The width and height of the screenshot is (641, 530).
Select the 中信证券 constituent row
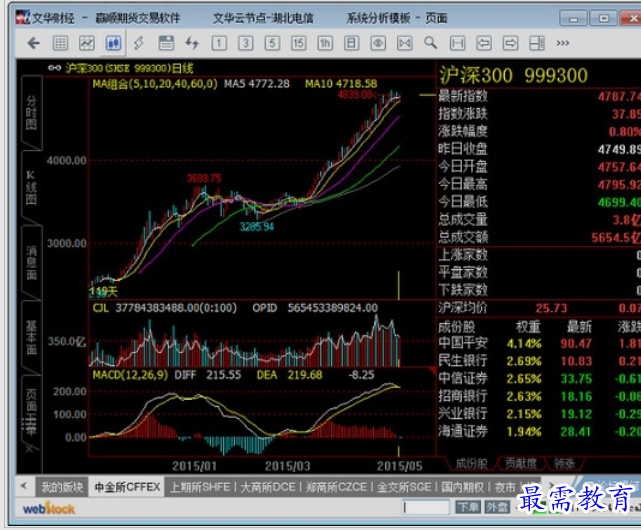539,378
